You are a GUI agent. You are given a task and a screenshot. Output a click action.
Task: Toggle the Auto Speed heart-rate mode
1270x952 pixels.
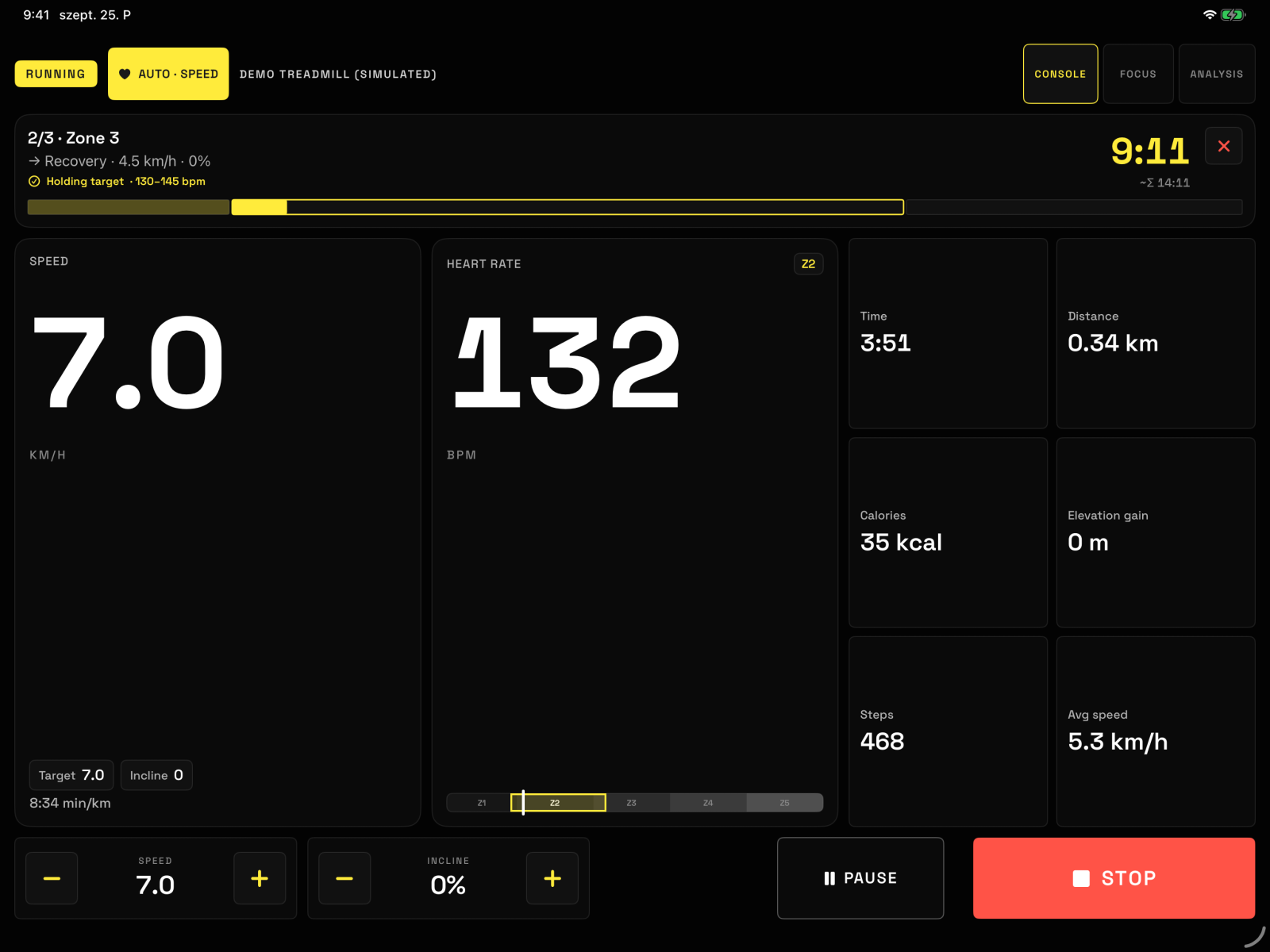click(x=168, y=74)
